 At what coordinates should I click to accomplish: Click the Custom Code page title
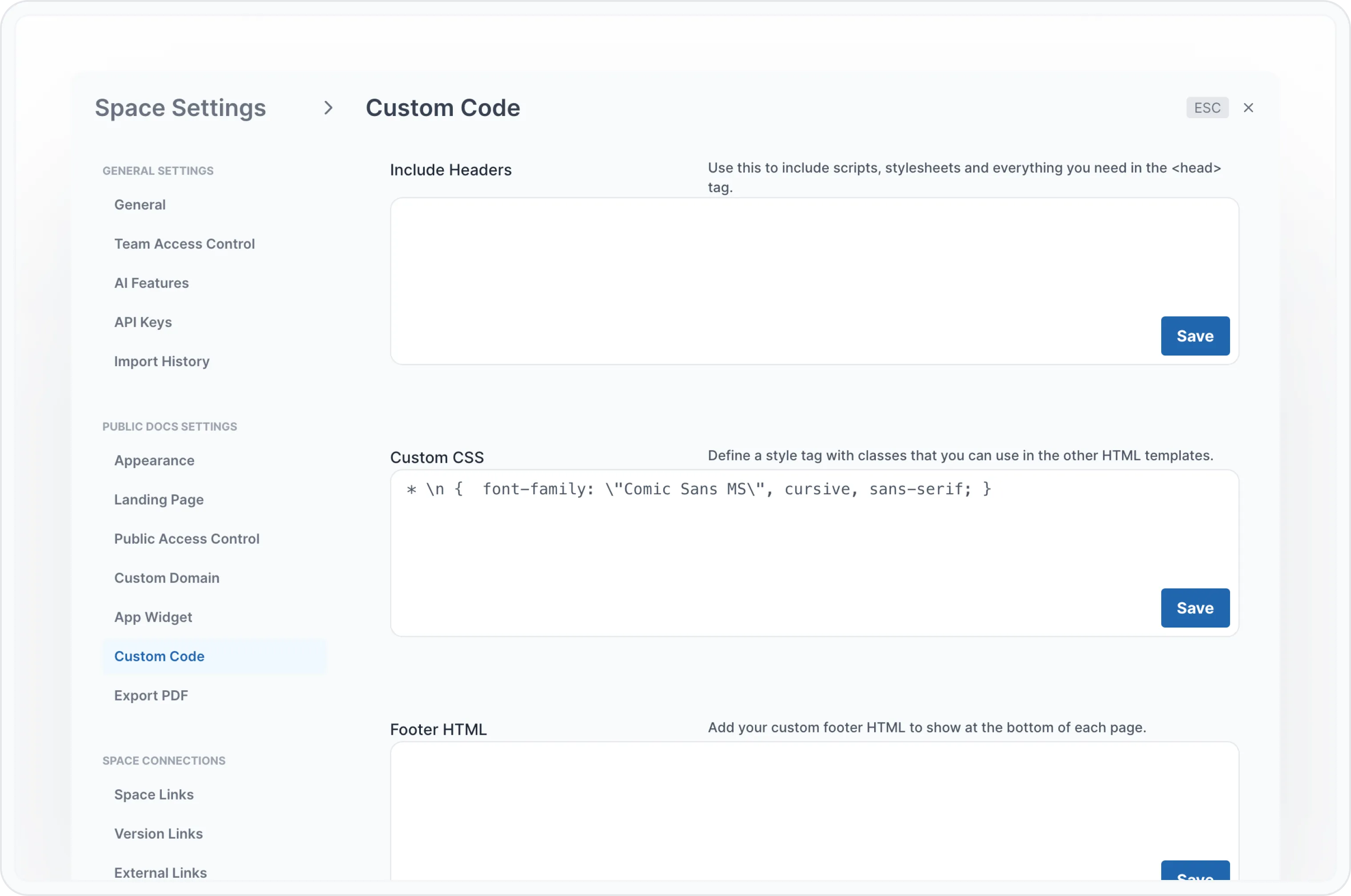(443, 108)
